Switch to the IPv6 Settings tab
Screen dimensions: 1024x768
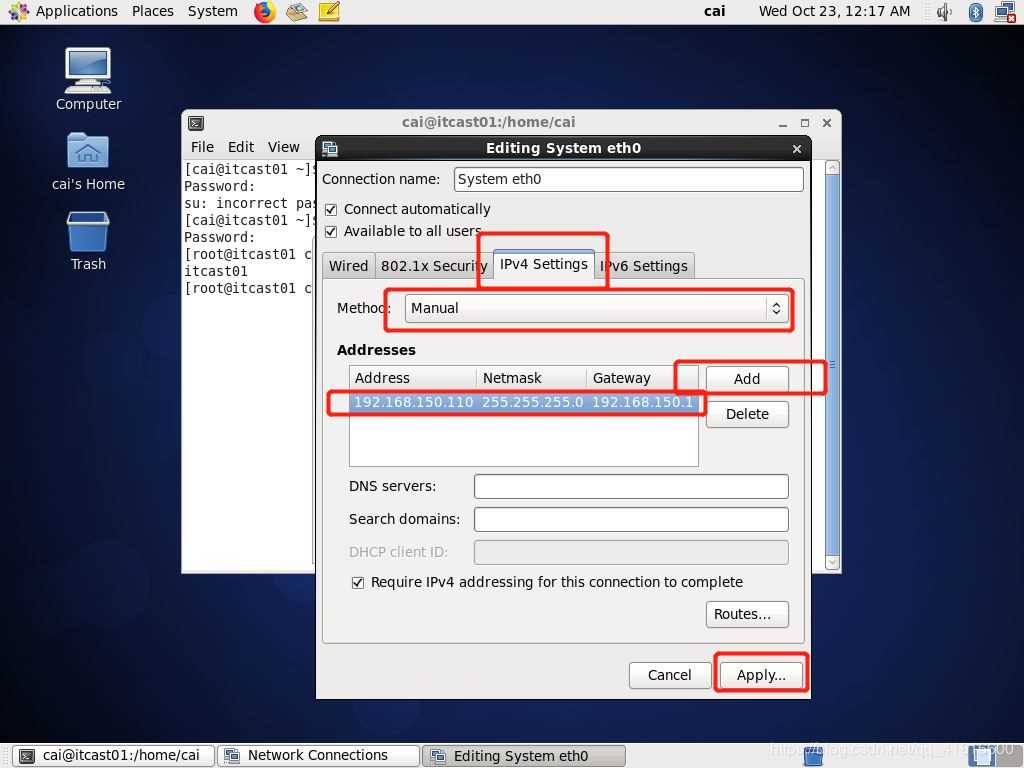tap(645, 266)
